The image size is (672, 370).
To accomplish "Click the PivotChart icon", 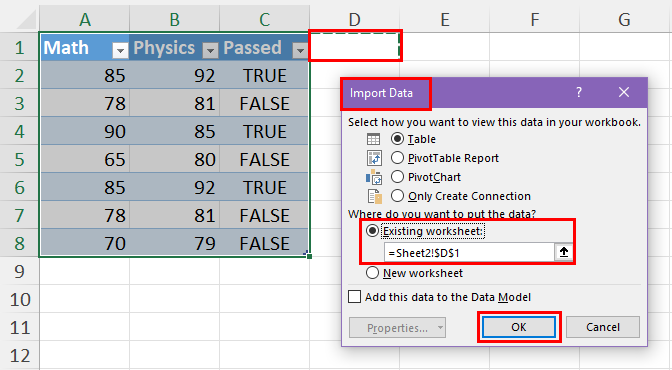I will (374, 177).
